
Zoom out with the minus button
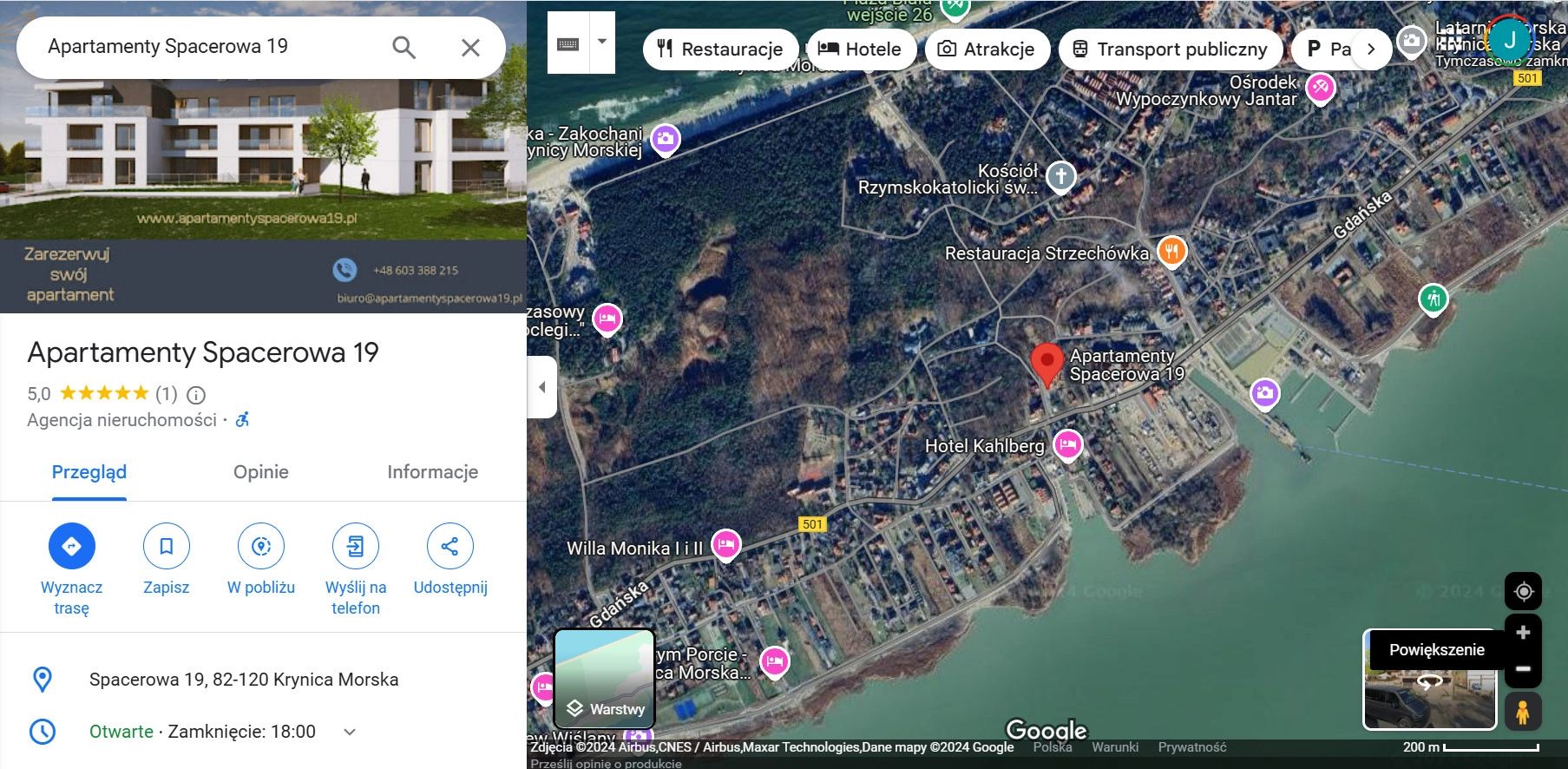click(x=1523, y=669)
